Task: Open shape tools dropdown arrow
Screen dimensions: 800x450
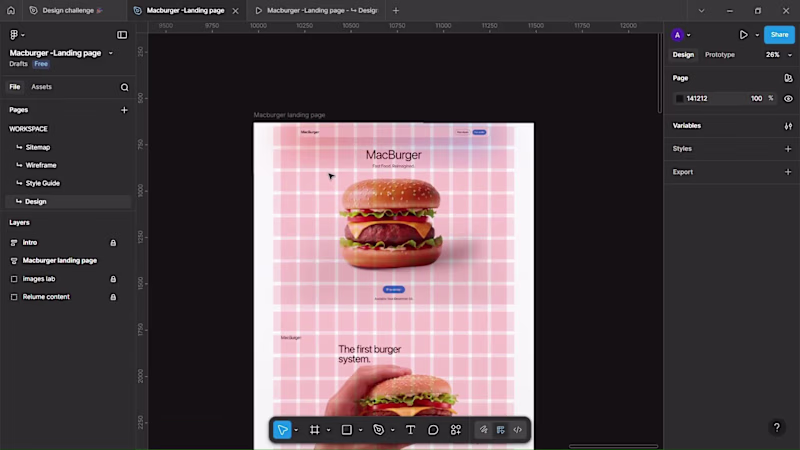Action: click(361, 430)
